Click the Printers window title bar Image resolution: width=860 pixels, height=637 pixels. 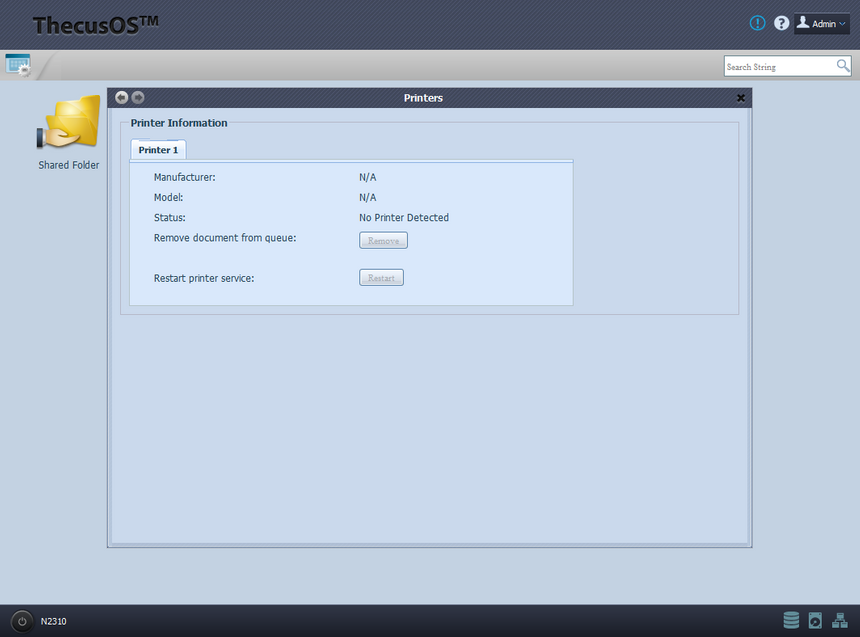[423, 98]
